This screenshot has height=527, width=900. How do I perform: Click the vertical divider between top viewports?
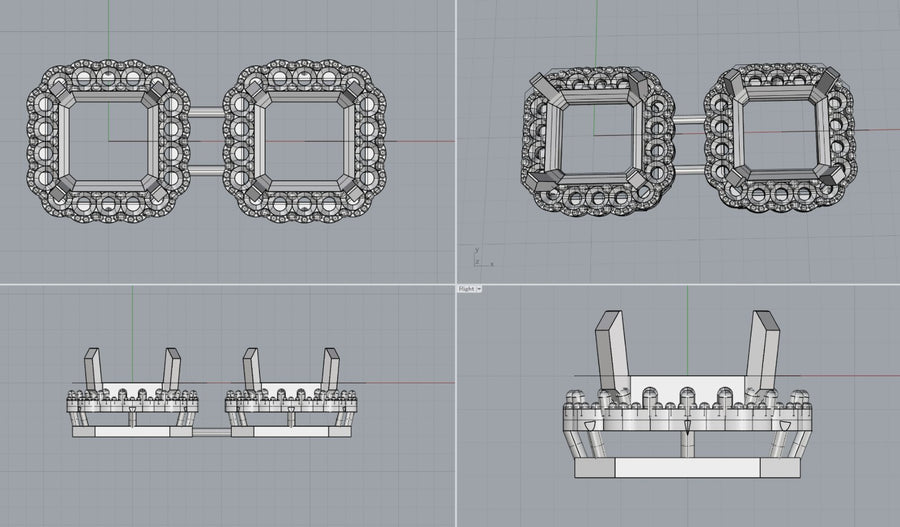[x=456, y=140]
